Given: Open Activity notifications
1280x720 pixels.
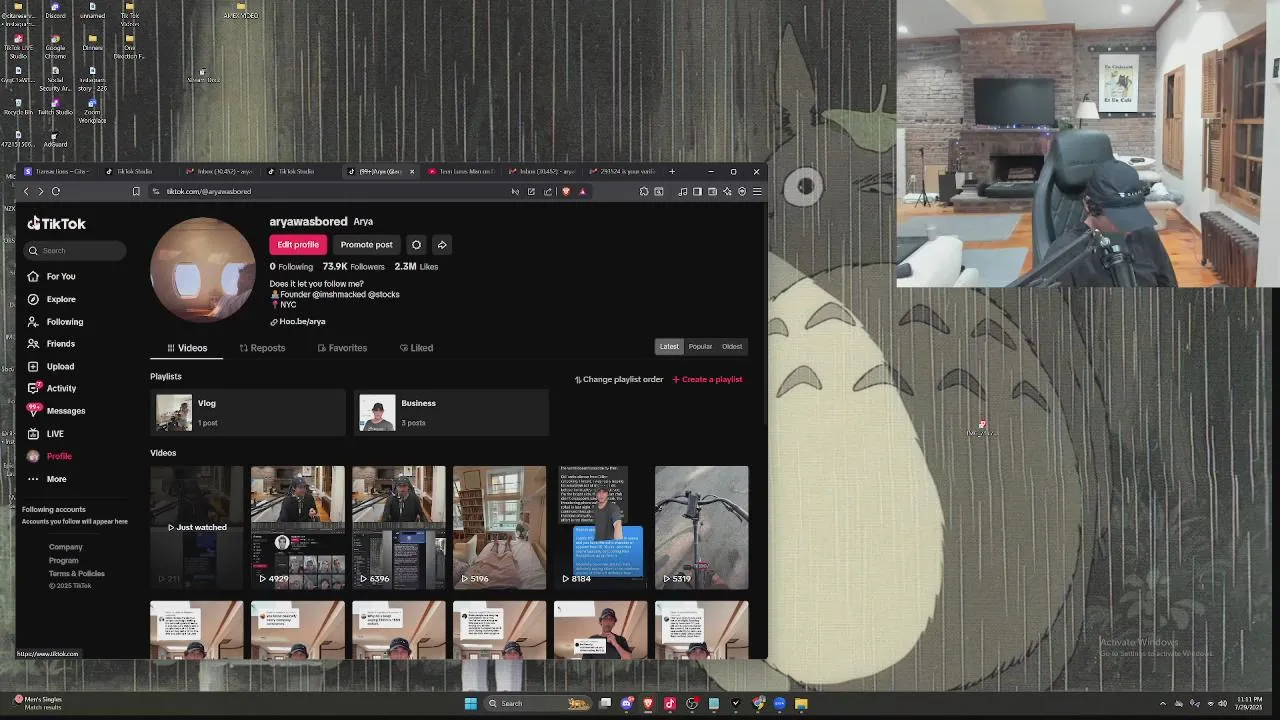Looking at the screenshot, I should 52,388.
